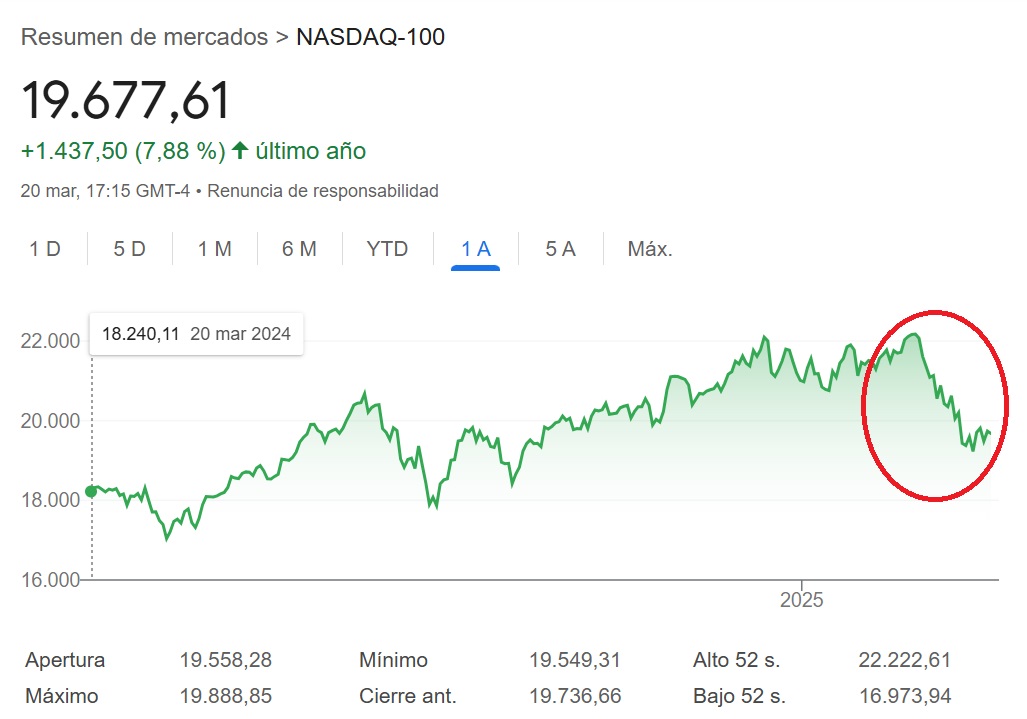Screen dimensions: 1027x719
Task: Click the Apertura value 19.558,28
Action: 226,660
